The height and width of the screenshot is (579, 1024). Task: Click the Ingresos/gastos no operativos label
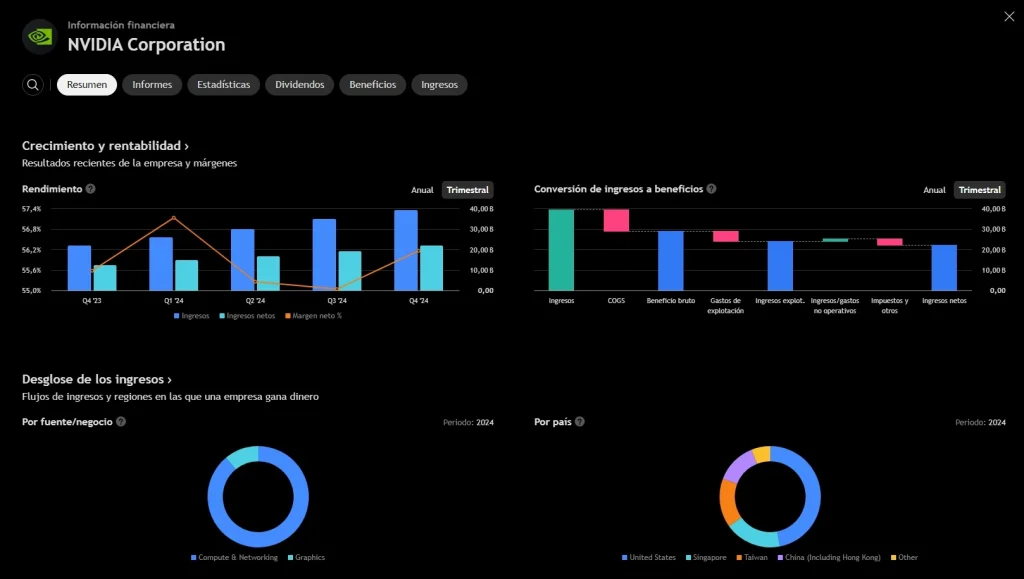(835, 305)
